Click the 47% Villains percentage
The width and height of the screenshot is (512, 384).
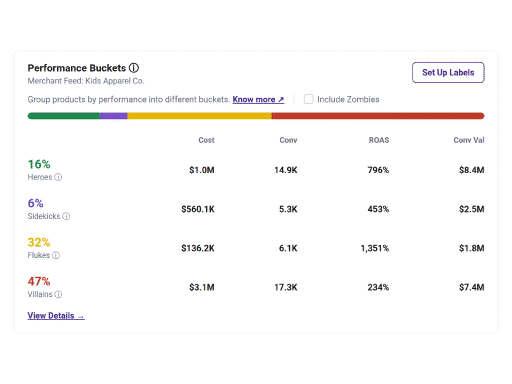39,281
